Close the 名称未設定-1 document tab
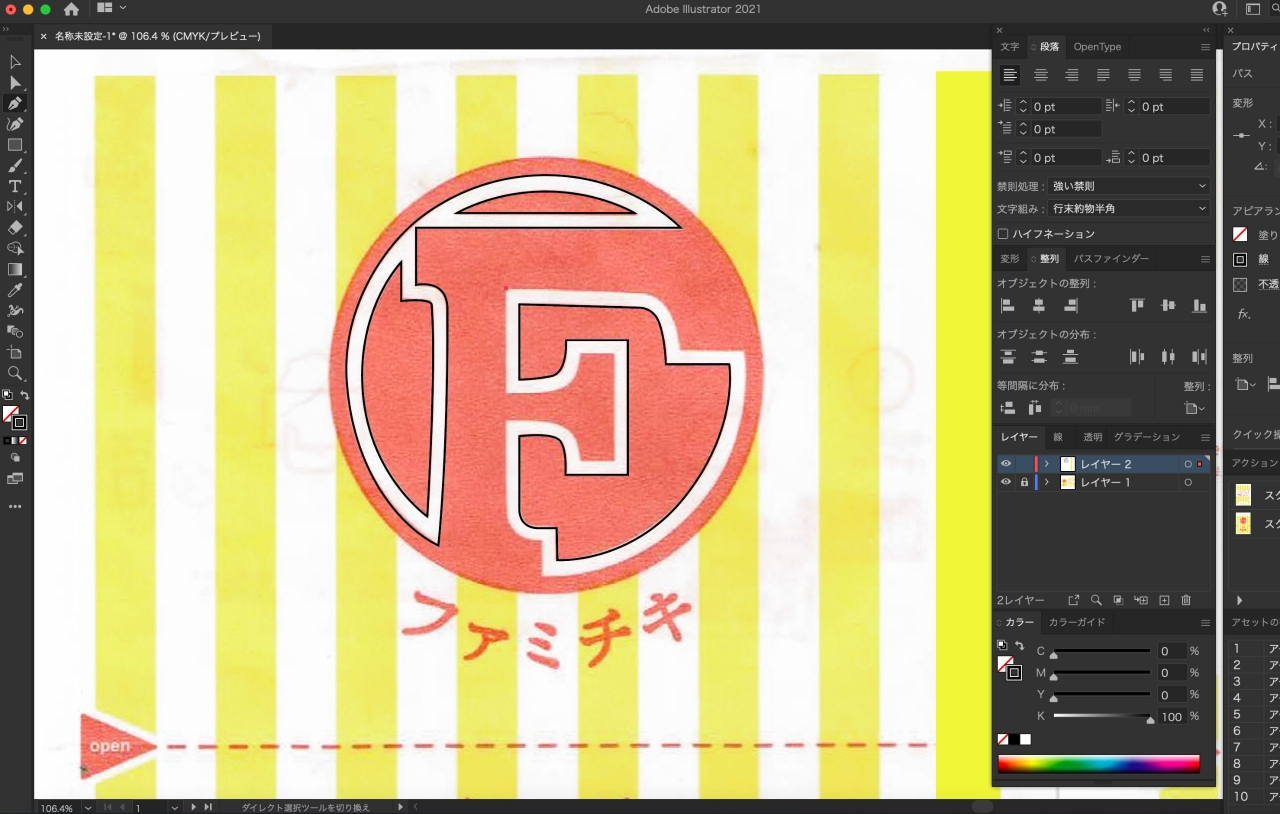Screen dimensions: 1280x814 tap(43, 36)
